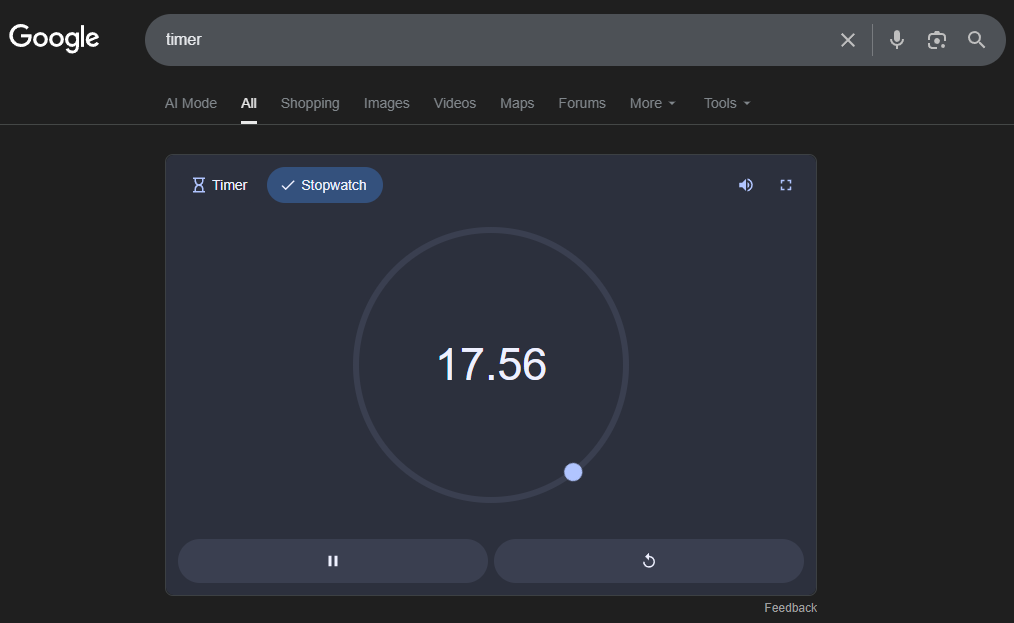
Task: Switch to AI Mode
Action: point(190,103)
